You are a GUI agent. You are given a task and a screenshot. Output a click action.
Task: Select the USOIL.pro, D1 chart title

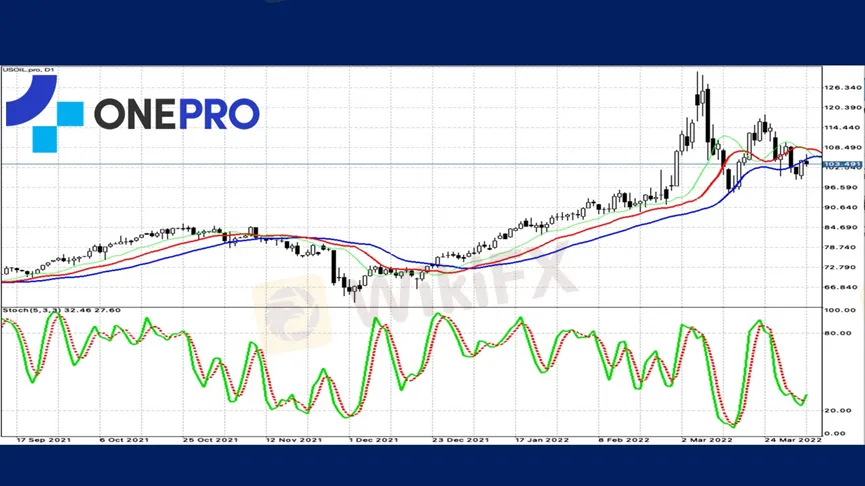[x=28, y=70]
